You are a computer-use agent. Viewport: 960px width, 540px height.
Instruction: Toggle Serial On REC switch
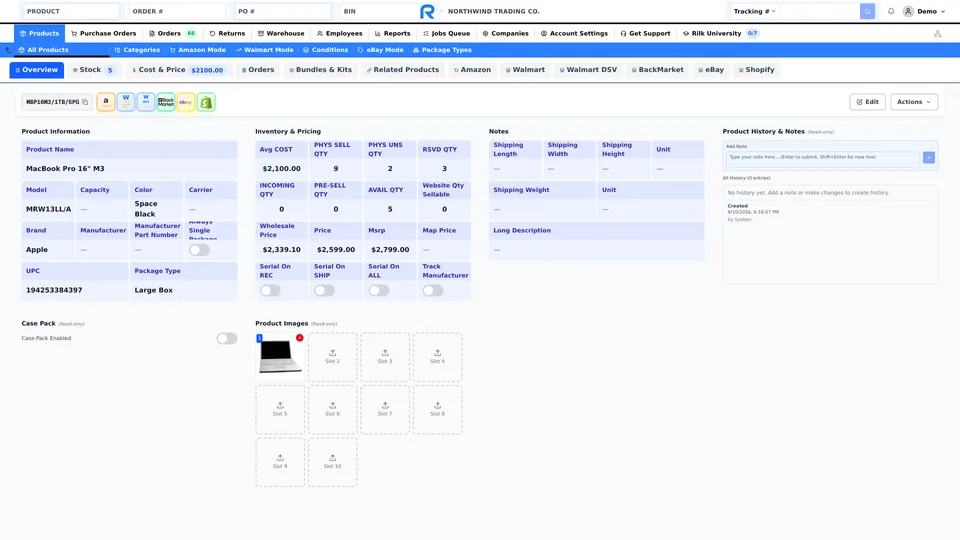pos(270,291)
